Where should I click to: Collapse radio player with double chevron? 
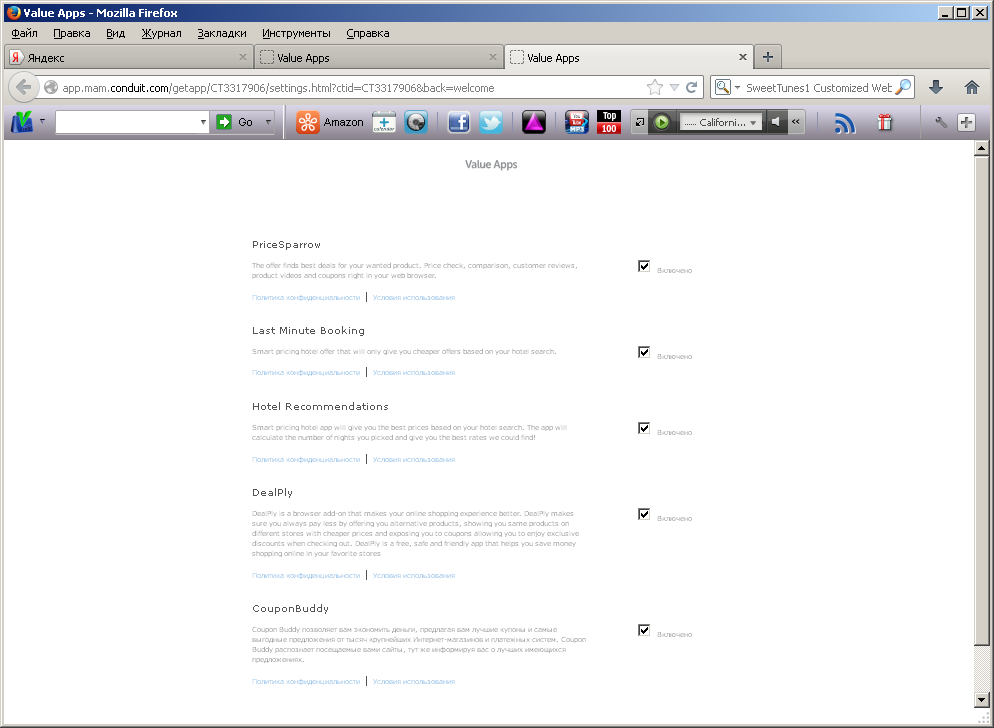pos(796,122)
